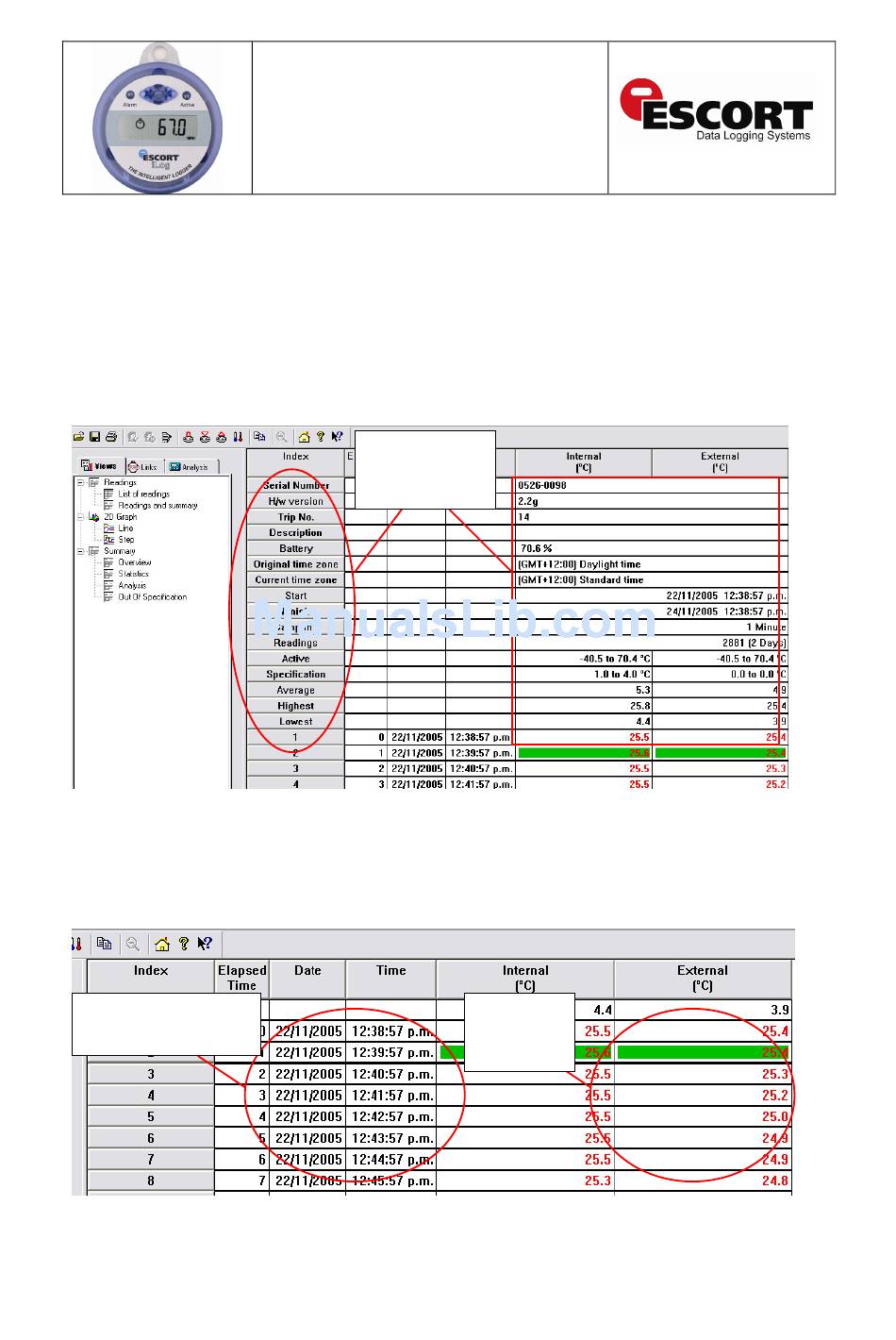Viewport: 896px width, 1340px height.
Task: Click the Trip No. row header
Action: (x=296, y=517)
